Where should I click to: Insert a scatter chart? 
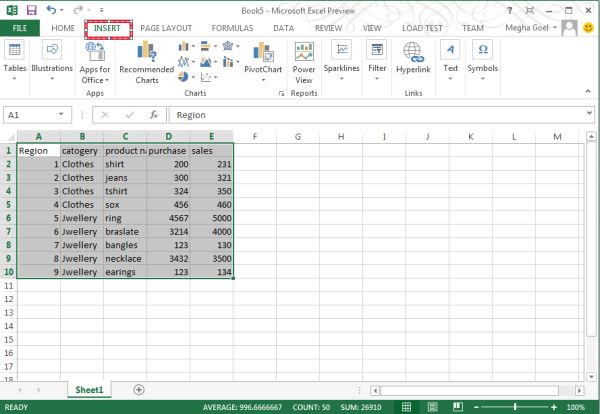[206, 77]
